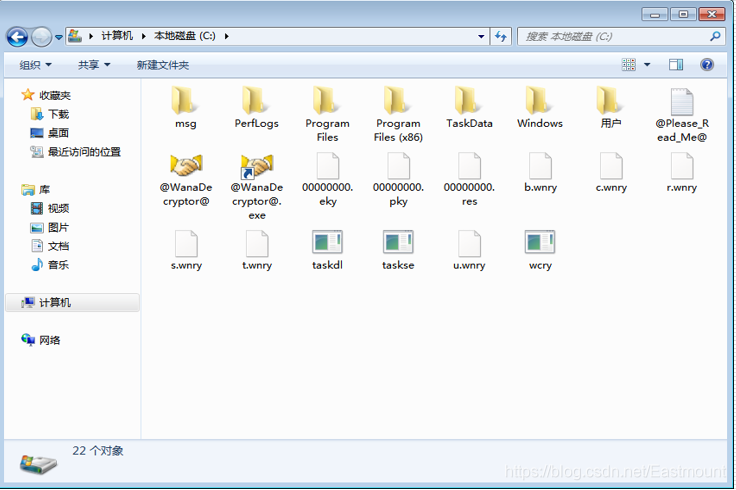The width and height of the screenshot is (736, 490).
Task: Click 计算机 in the address bar
Action: pos(117,36)
